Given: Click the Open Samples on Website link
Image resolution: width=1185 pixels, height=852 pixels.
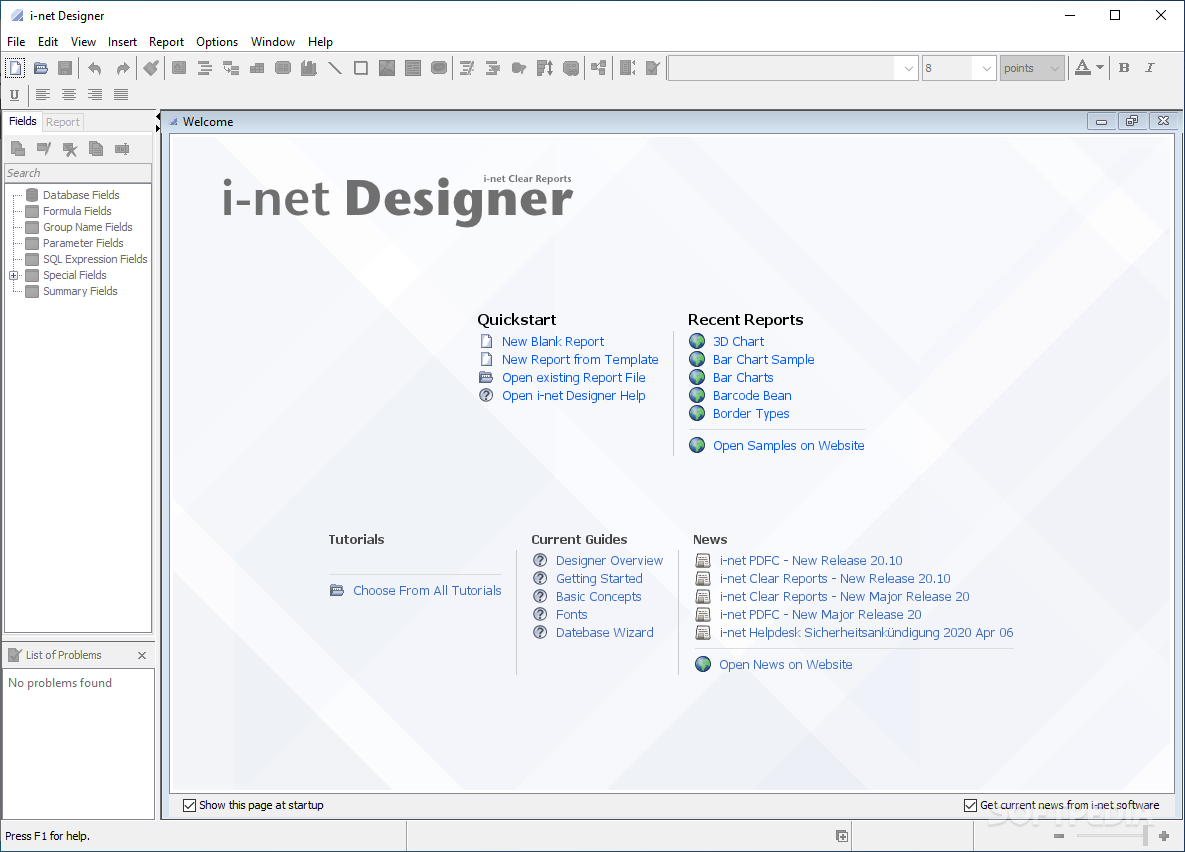Looking at the screenshot, I should coord(788,446).
